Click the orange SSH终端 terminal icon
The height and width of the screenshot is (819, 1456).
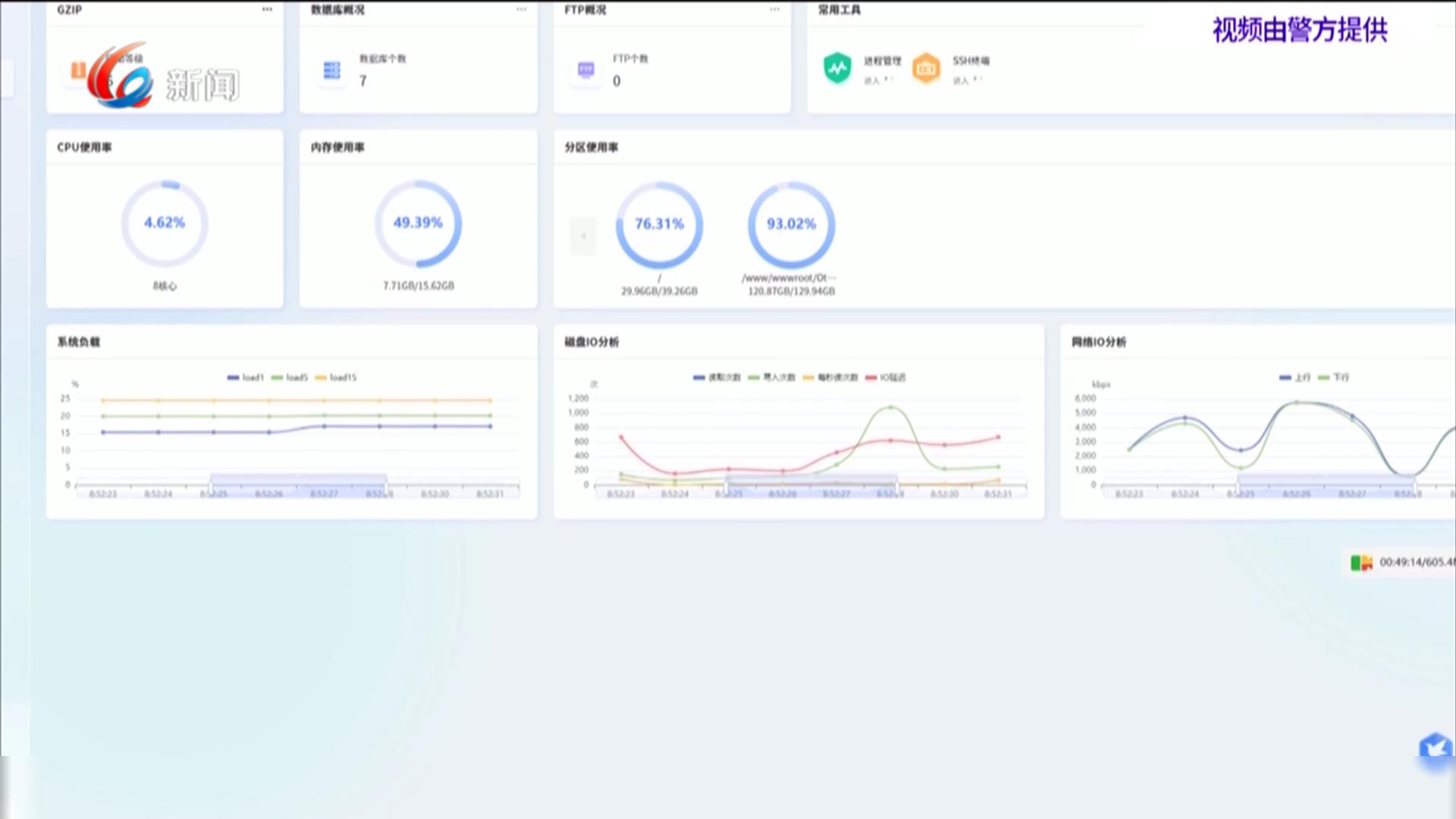point(926,69)
